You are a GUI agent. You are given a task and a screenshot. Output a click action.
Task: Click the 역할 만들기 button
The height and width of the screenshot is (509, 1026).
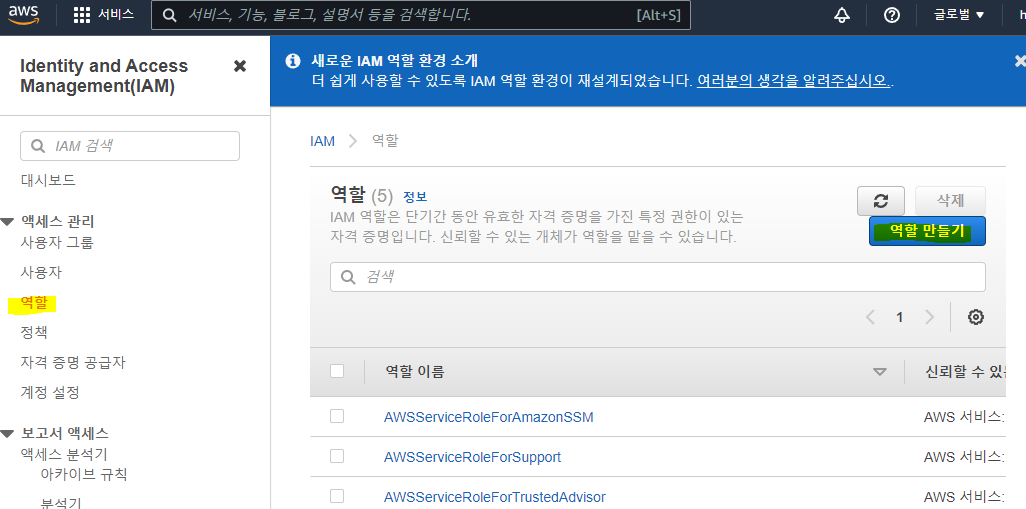tap(927, 231)
